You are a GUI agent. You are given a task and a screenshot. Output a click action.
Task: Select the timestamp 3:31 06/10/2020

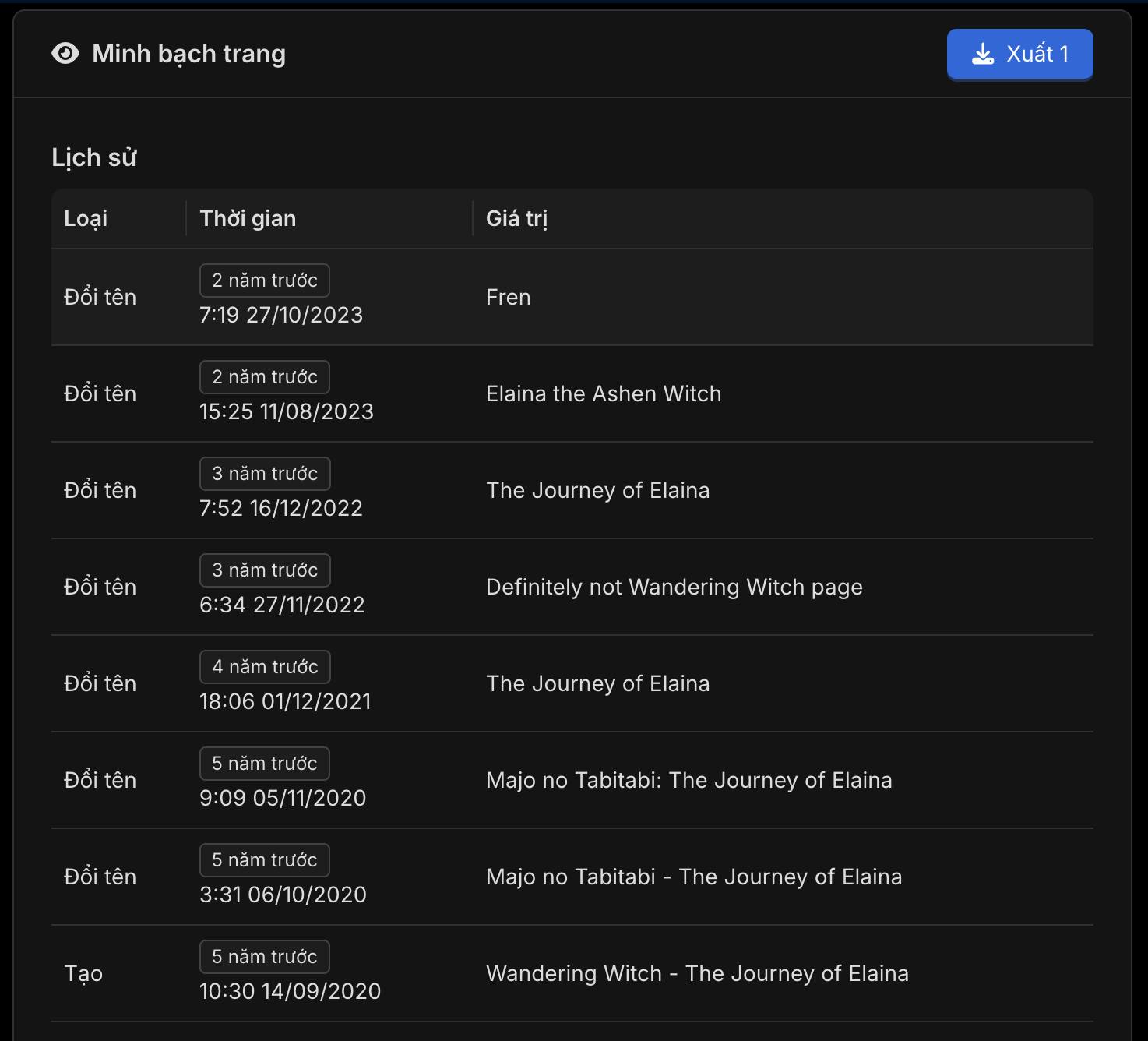(x=283, y=895)
